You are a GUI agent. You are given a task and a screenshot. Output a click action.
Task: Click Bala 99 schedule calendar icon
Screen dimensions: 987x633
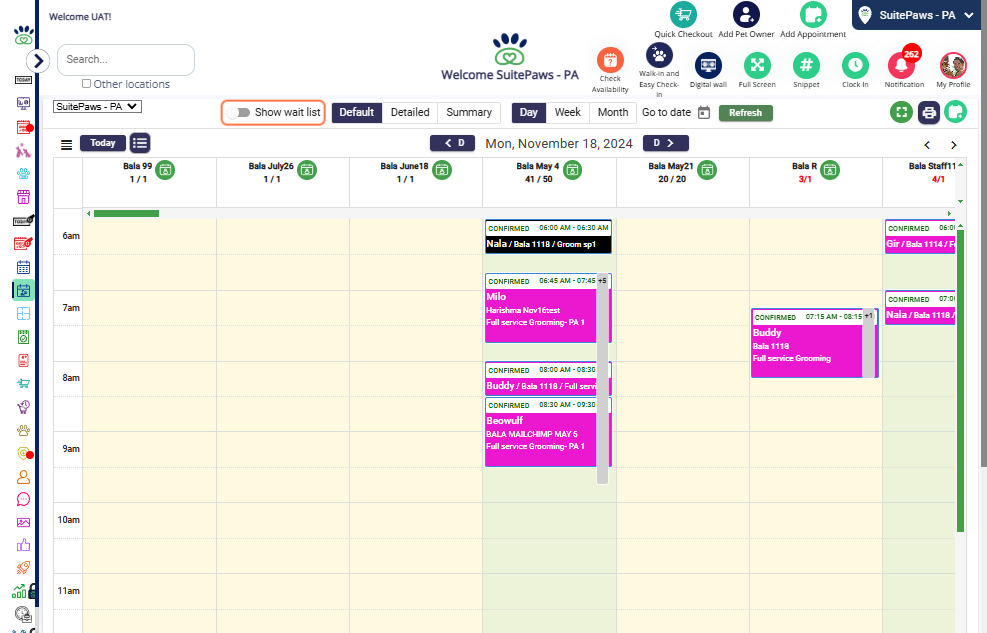coord(165,170)
